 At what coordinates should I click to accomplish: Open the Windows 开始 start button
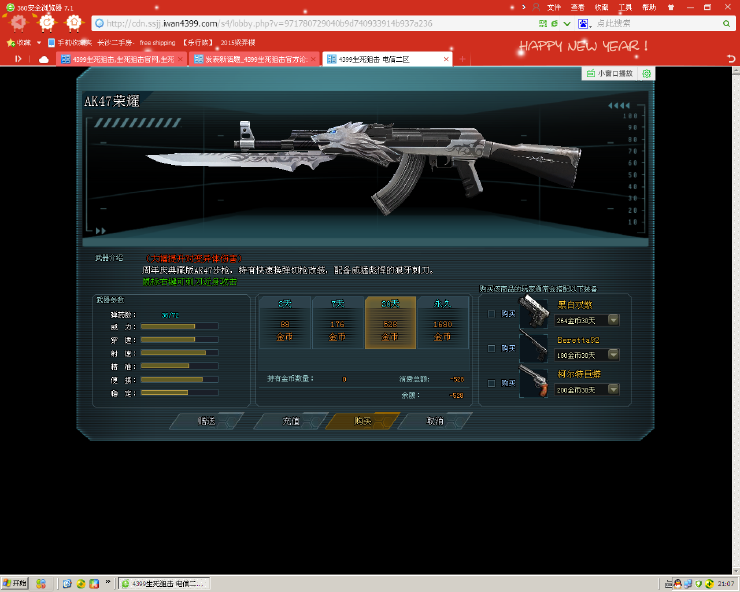click(15, 584)
